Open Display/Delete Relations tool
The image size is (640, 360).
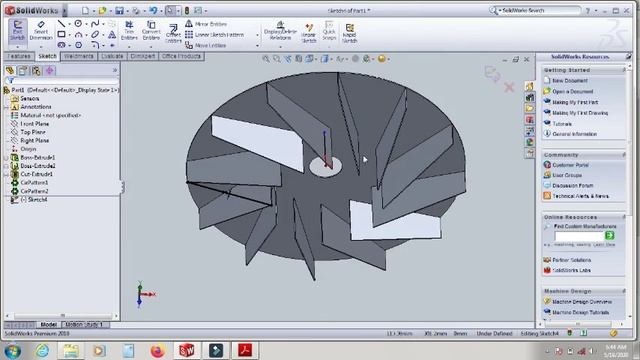coord(280,31)
